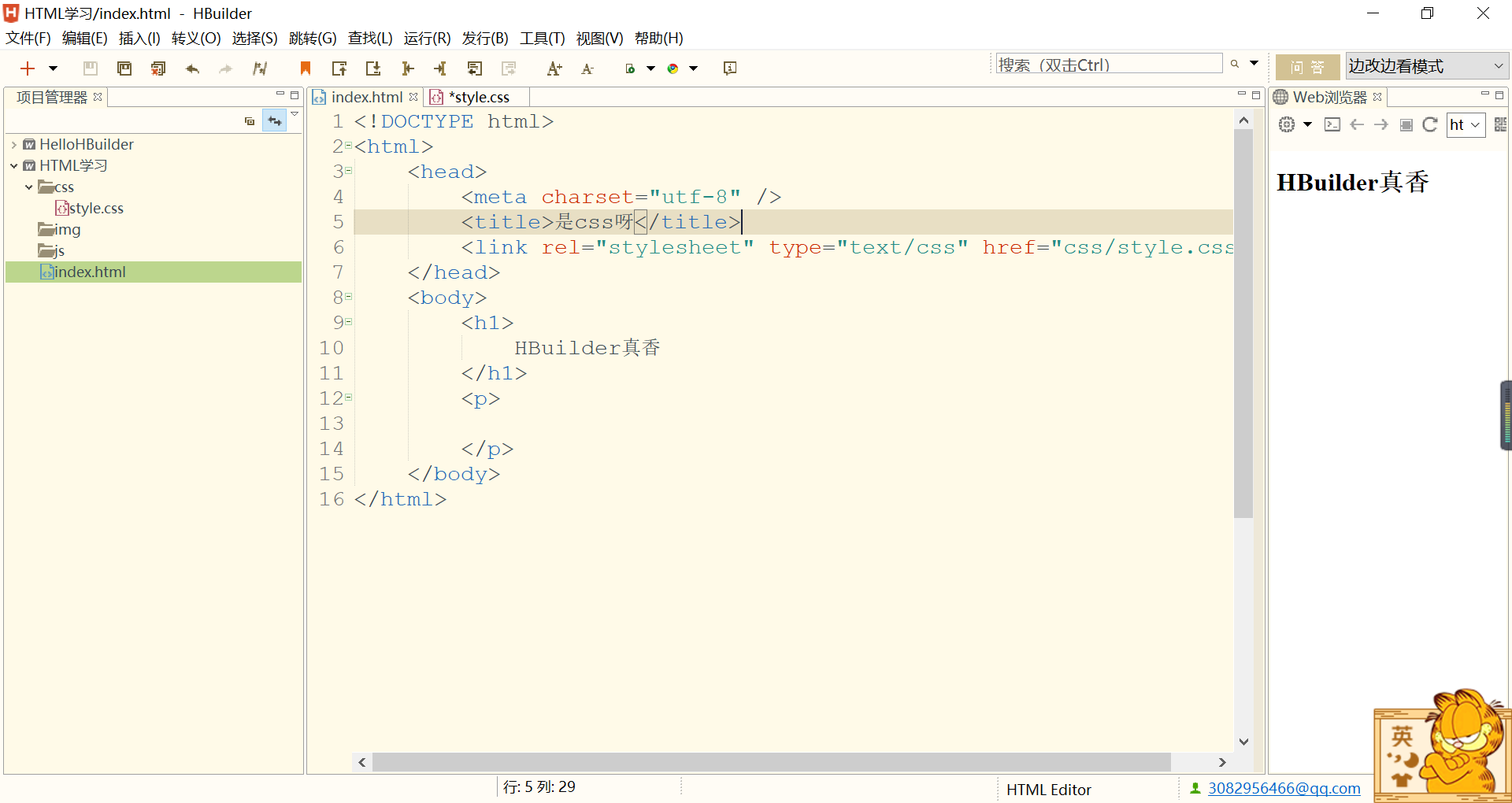
Task: Click the search magnifier icon
Action: 1235,65
